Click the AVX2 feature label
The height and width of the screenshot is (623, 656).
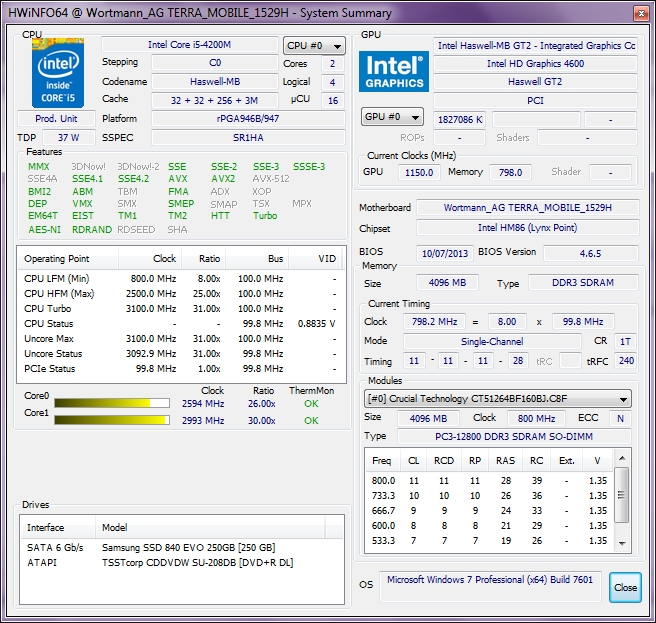coord(223,179)
